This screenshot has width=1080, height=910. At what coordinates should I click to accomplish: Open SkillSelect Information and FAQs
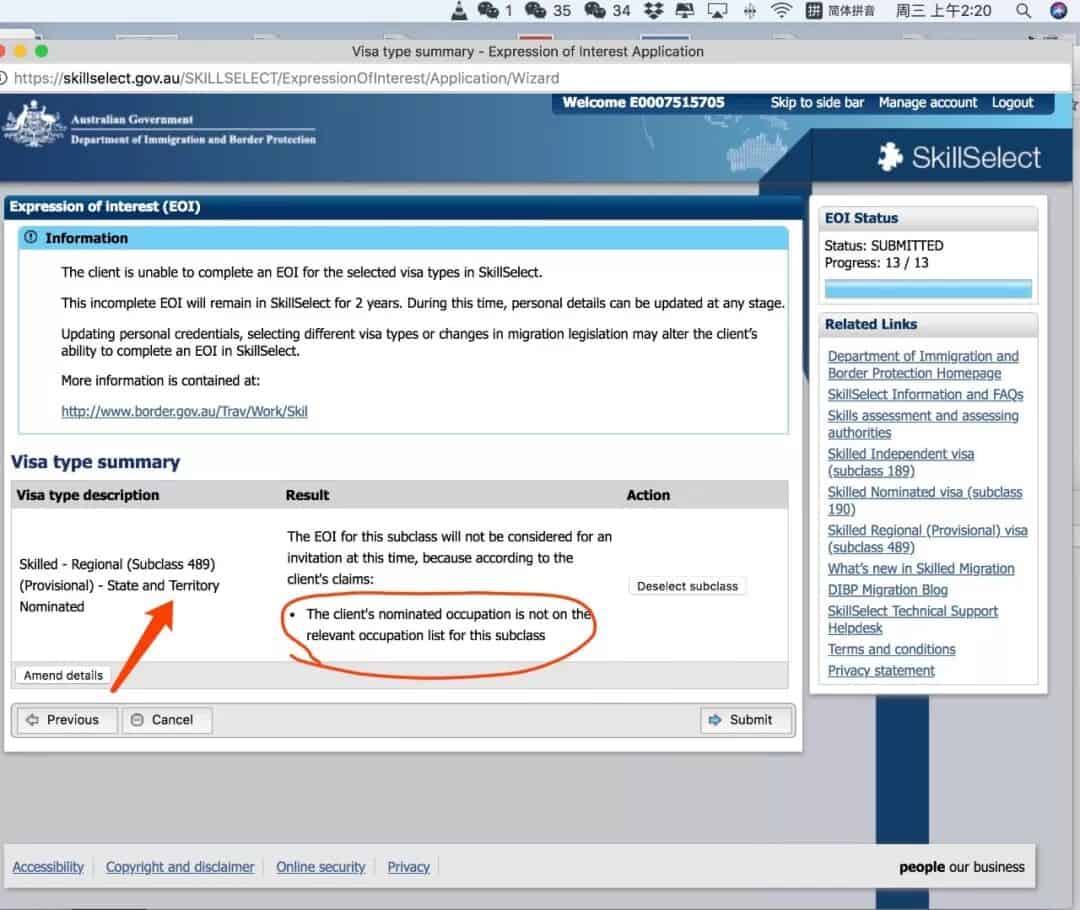(x=925, y=394)
